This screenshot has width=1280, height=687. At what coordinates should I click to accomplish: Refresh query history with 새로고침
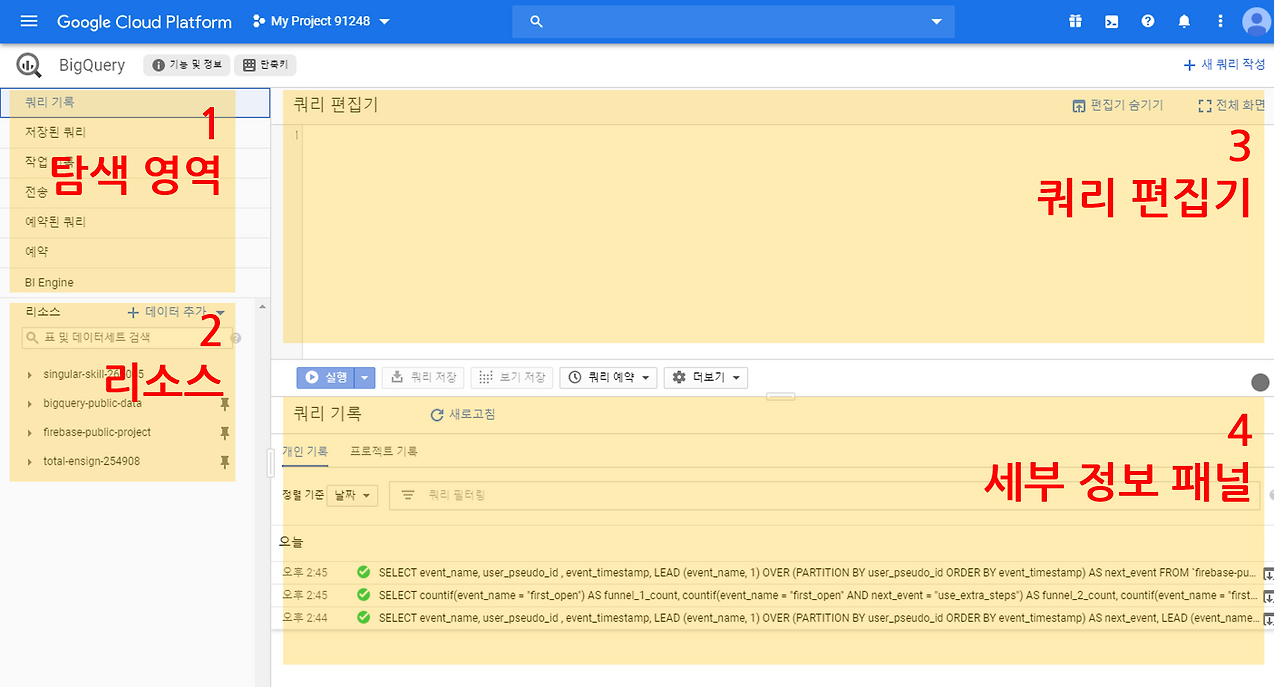[462, 413]
